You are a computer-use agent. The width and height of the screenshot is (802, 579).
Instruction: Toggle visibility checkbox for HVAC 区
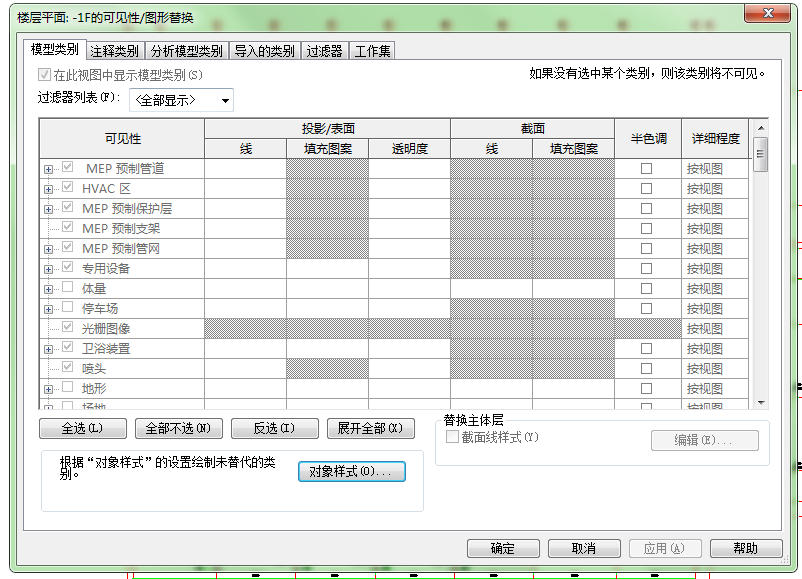click(x=68, y=187)
